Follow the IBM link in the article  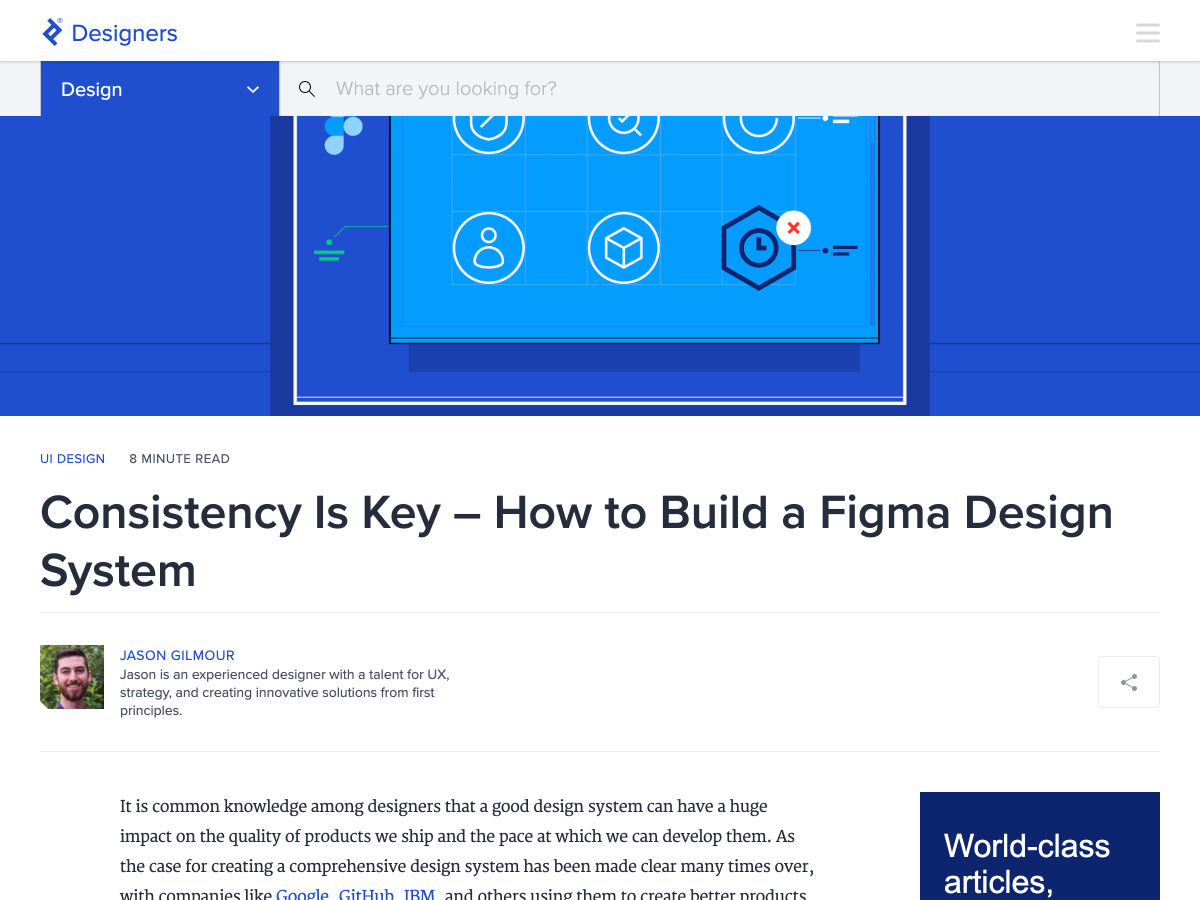point(419,893)
